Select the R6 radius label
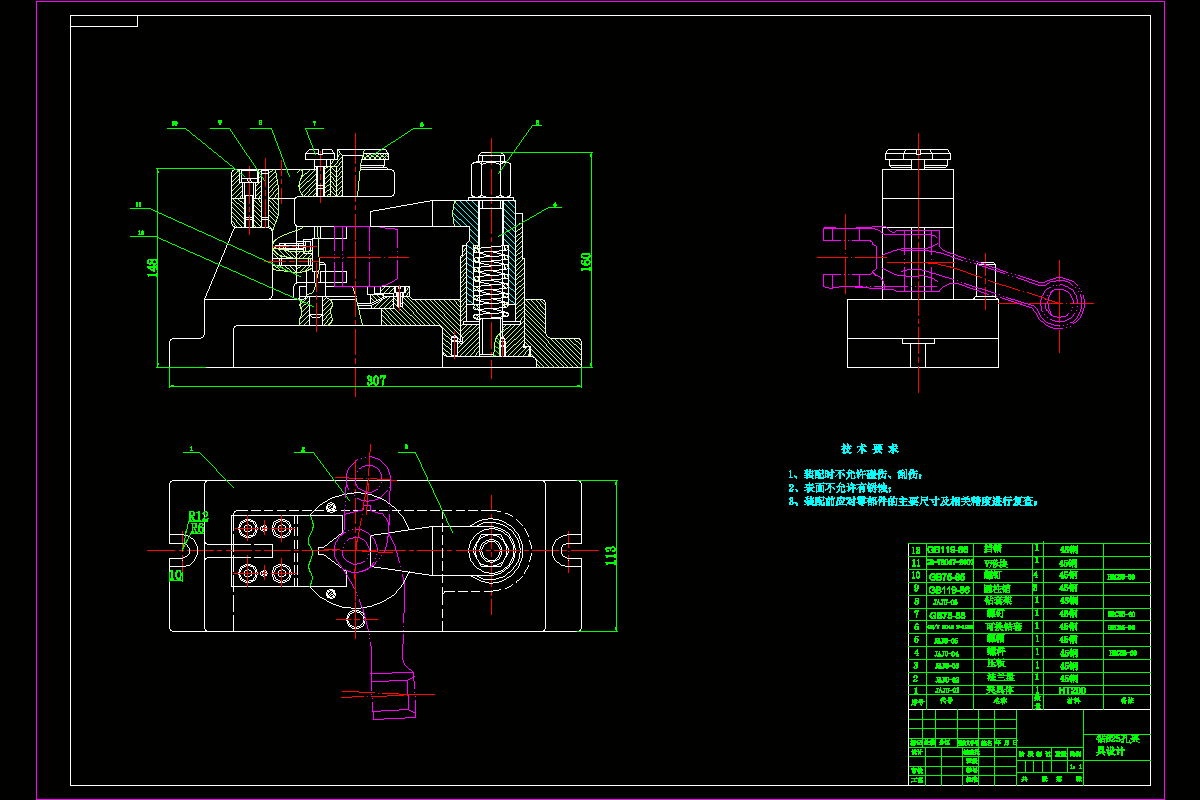This screenshot has width=1200, height=800. [197, 528]
